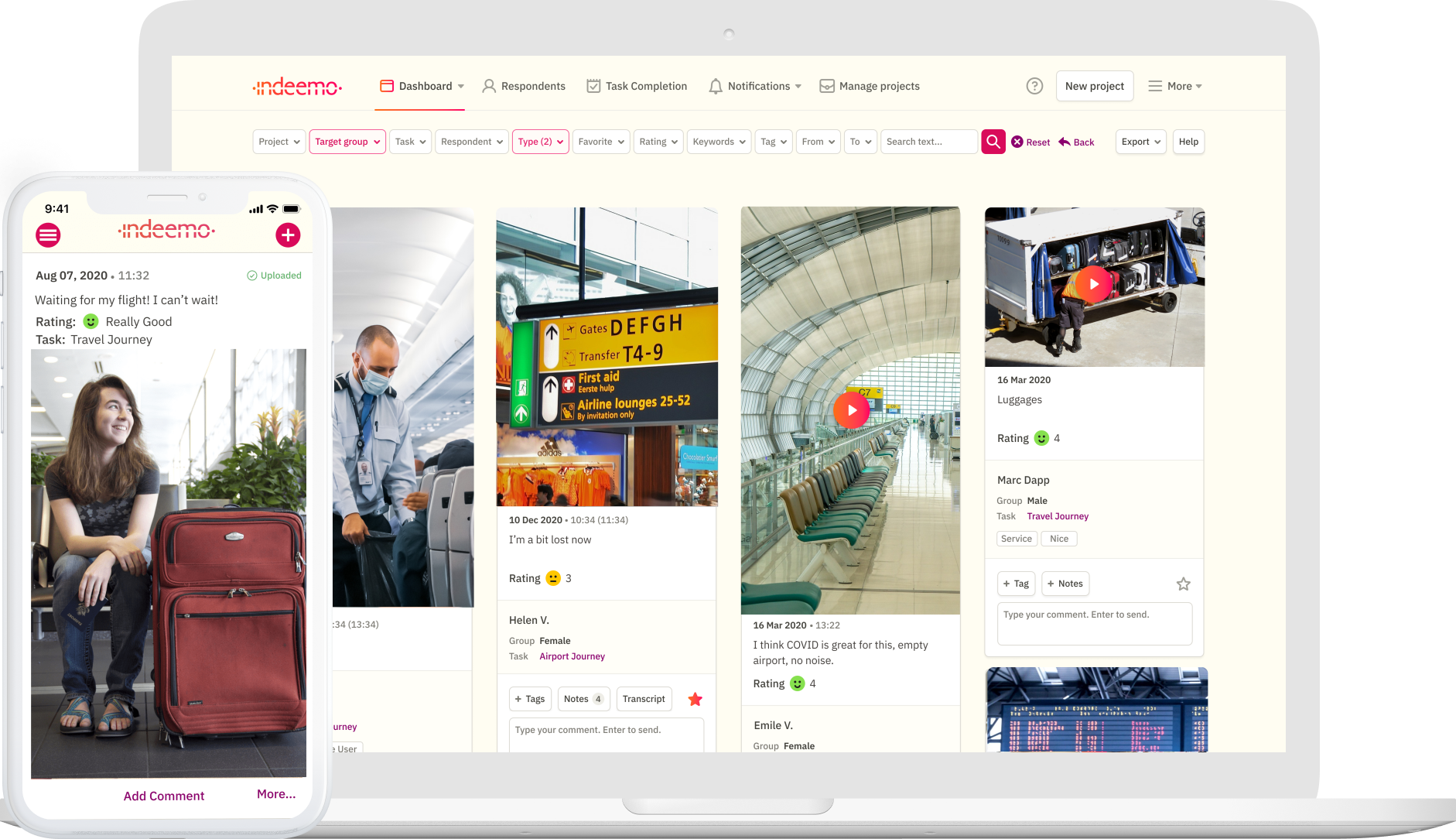This screenshot has height=839, width=1456.
Task: Click the Notifications bell icon
Action: 716,86
